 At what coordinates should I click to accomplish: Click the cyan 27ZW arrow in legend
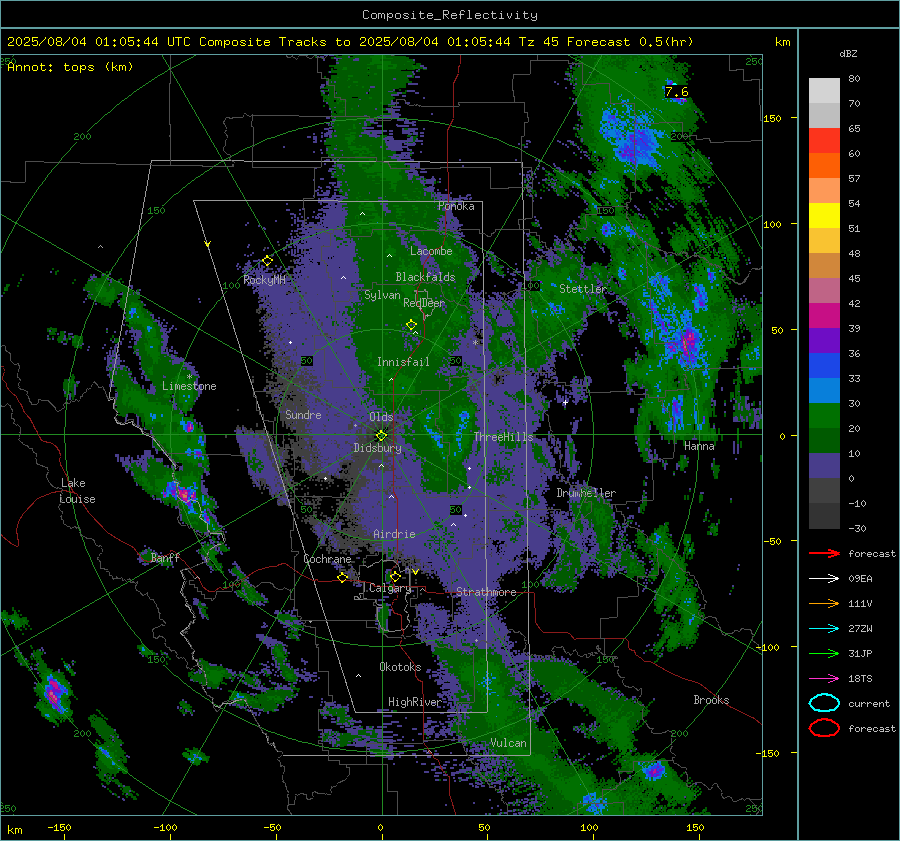click(x=824, y=629)
